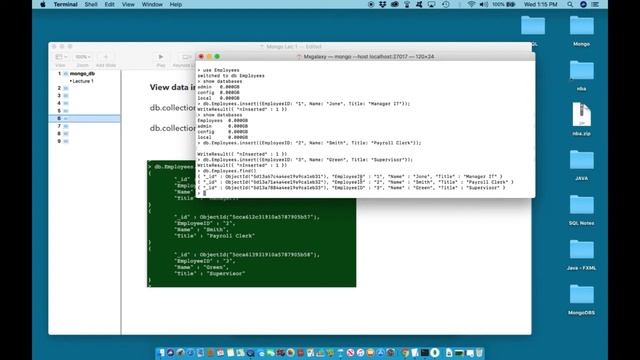This screenshot has width=640, height=360.
Task: Open Terminal icon in the Dock
Action: [425, 353]
